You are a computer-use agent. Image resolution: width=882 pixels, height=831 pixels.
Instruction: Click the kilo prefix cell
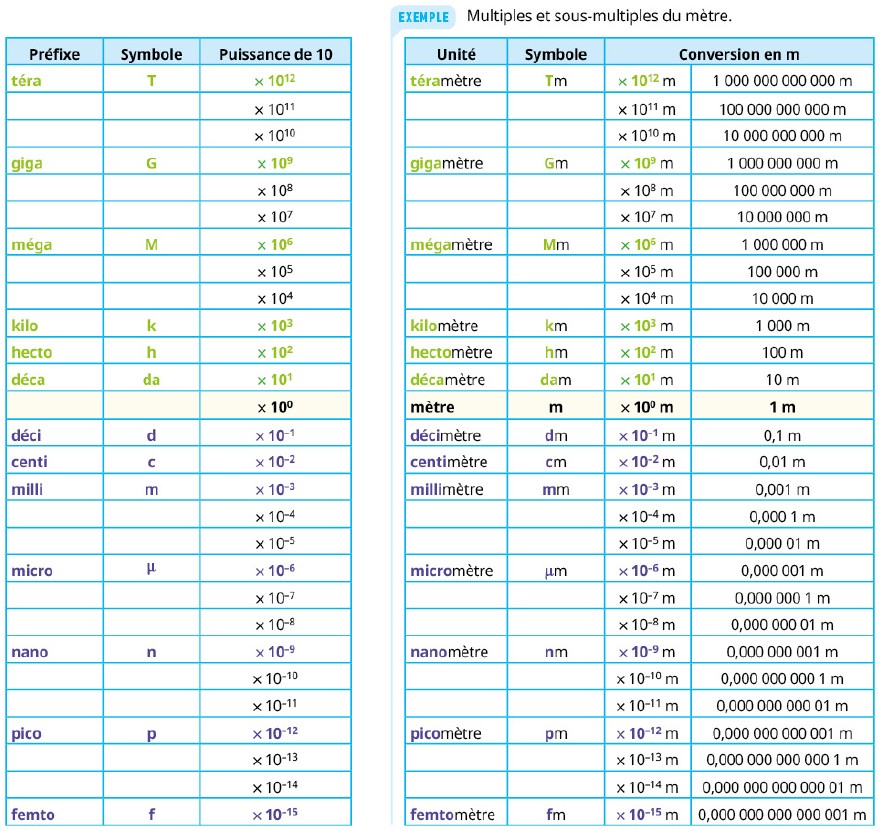(x=55, y=325)
